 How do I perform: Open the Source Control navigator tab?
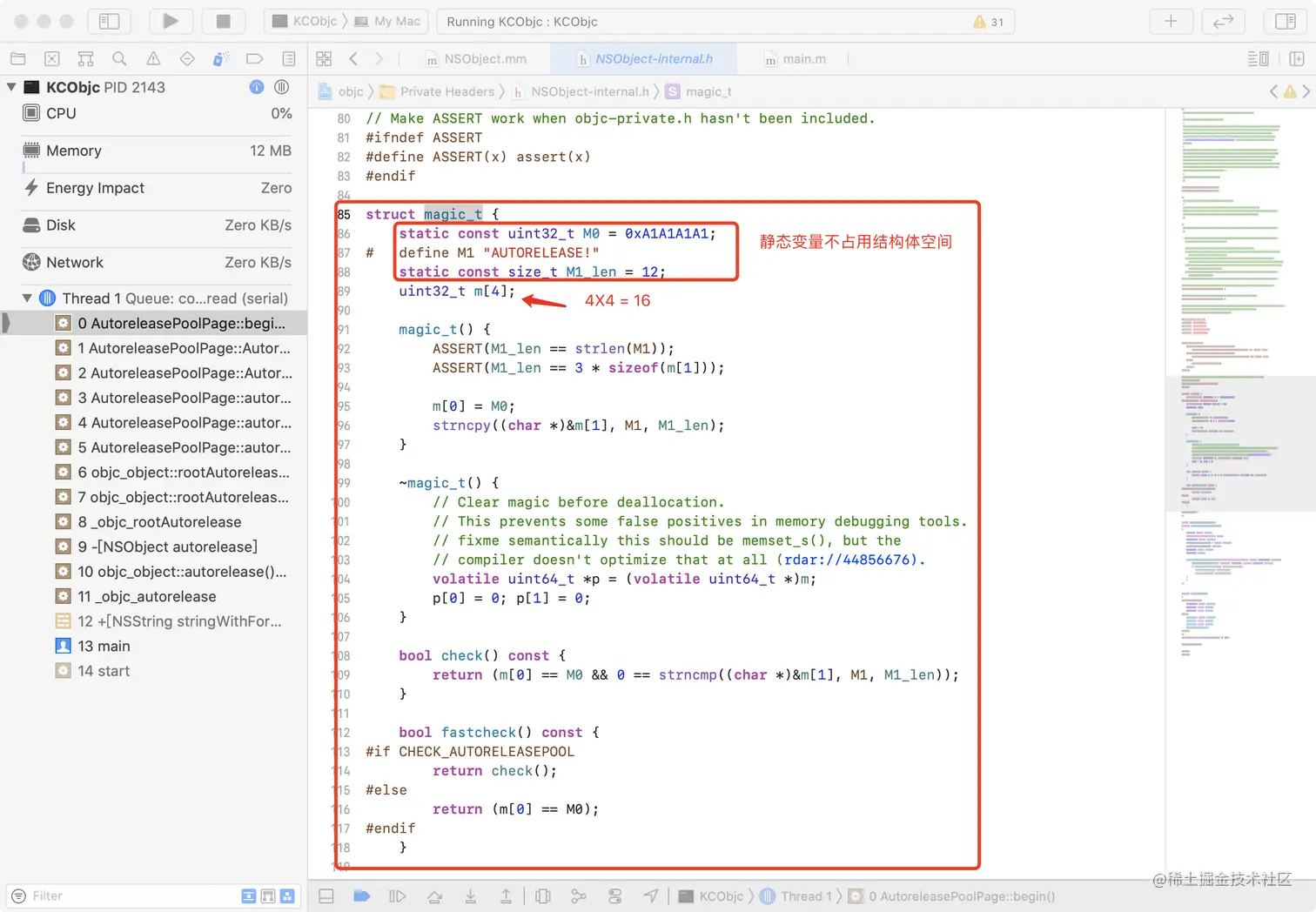52,59
